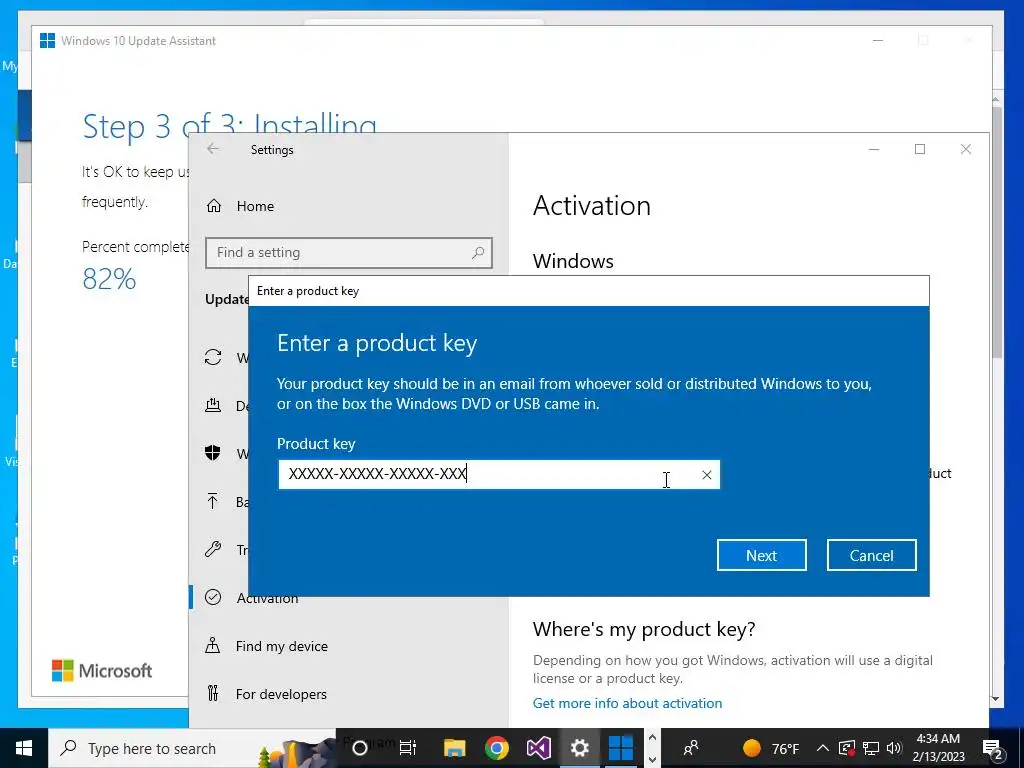Viewport: 1024px width, 768px height.
Task: Switch to Update Assistant taskbar icon
Action: tap(620, 748)
